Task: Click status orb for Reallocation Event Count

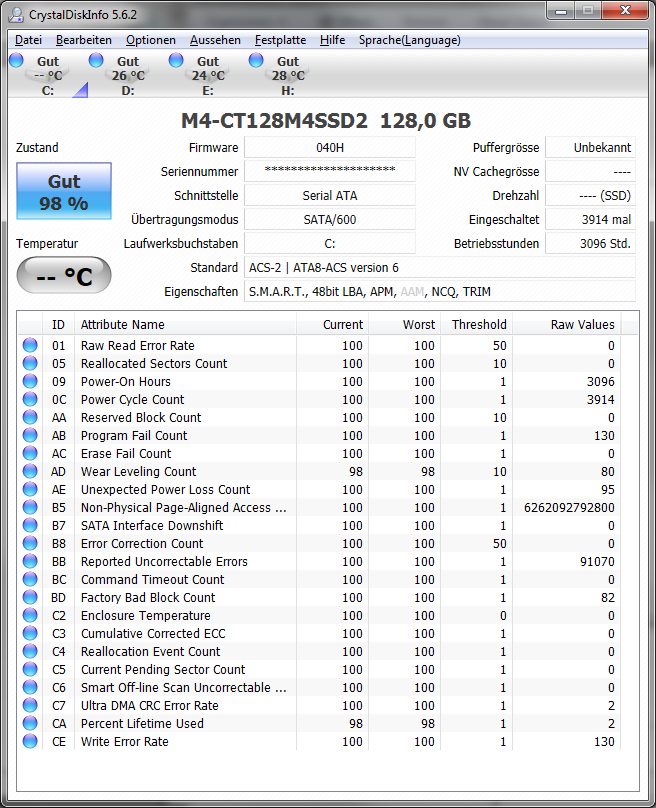Action: (x=30, y=651)
